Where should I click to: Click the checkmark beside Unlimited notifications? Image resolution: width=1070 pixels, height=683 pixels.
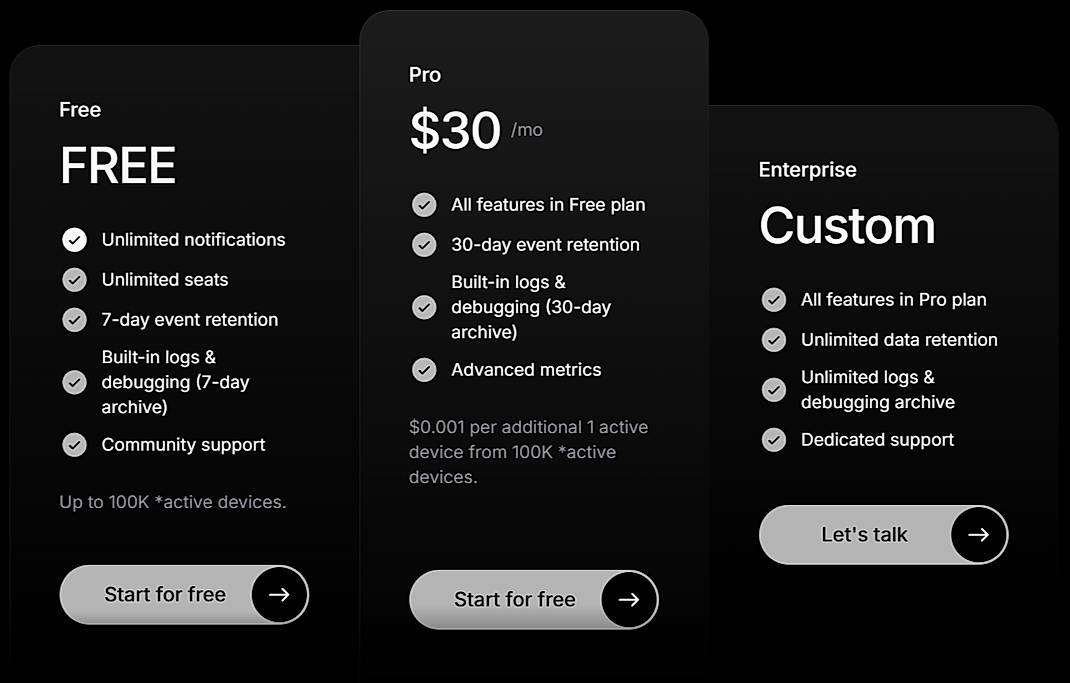pyautogui.click(x=74, y=239)
